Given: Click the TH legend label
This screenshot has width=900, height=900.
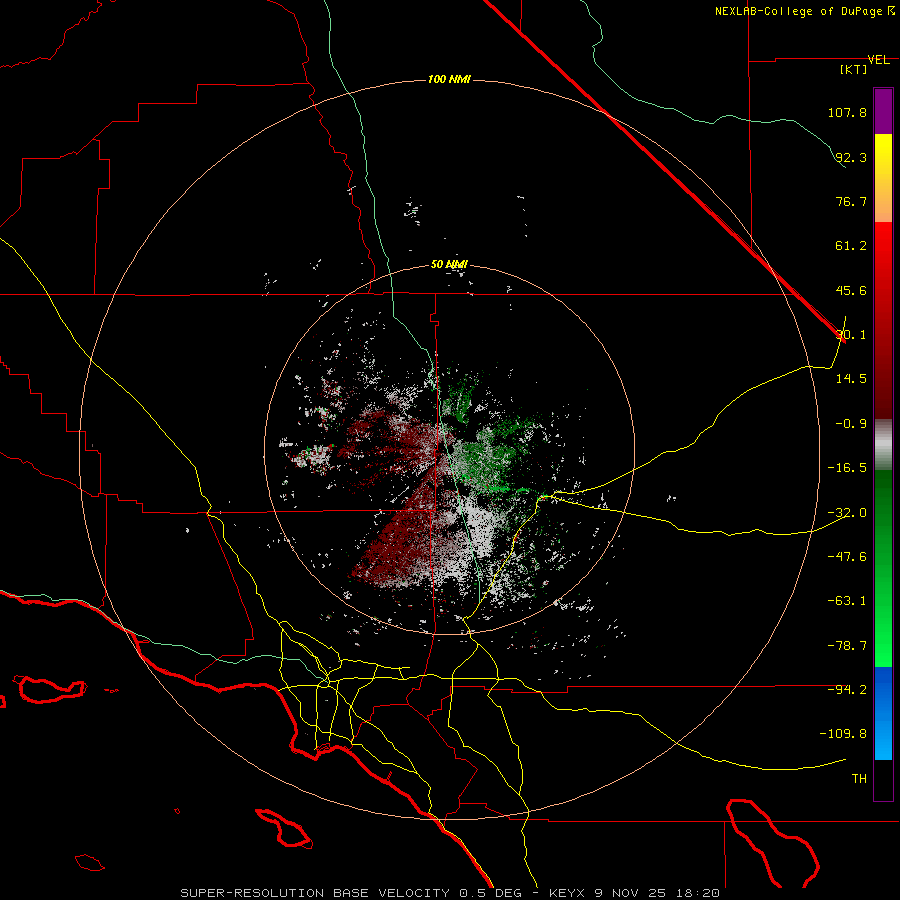Looking at the screenshot, I should (x=859, y=779).
